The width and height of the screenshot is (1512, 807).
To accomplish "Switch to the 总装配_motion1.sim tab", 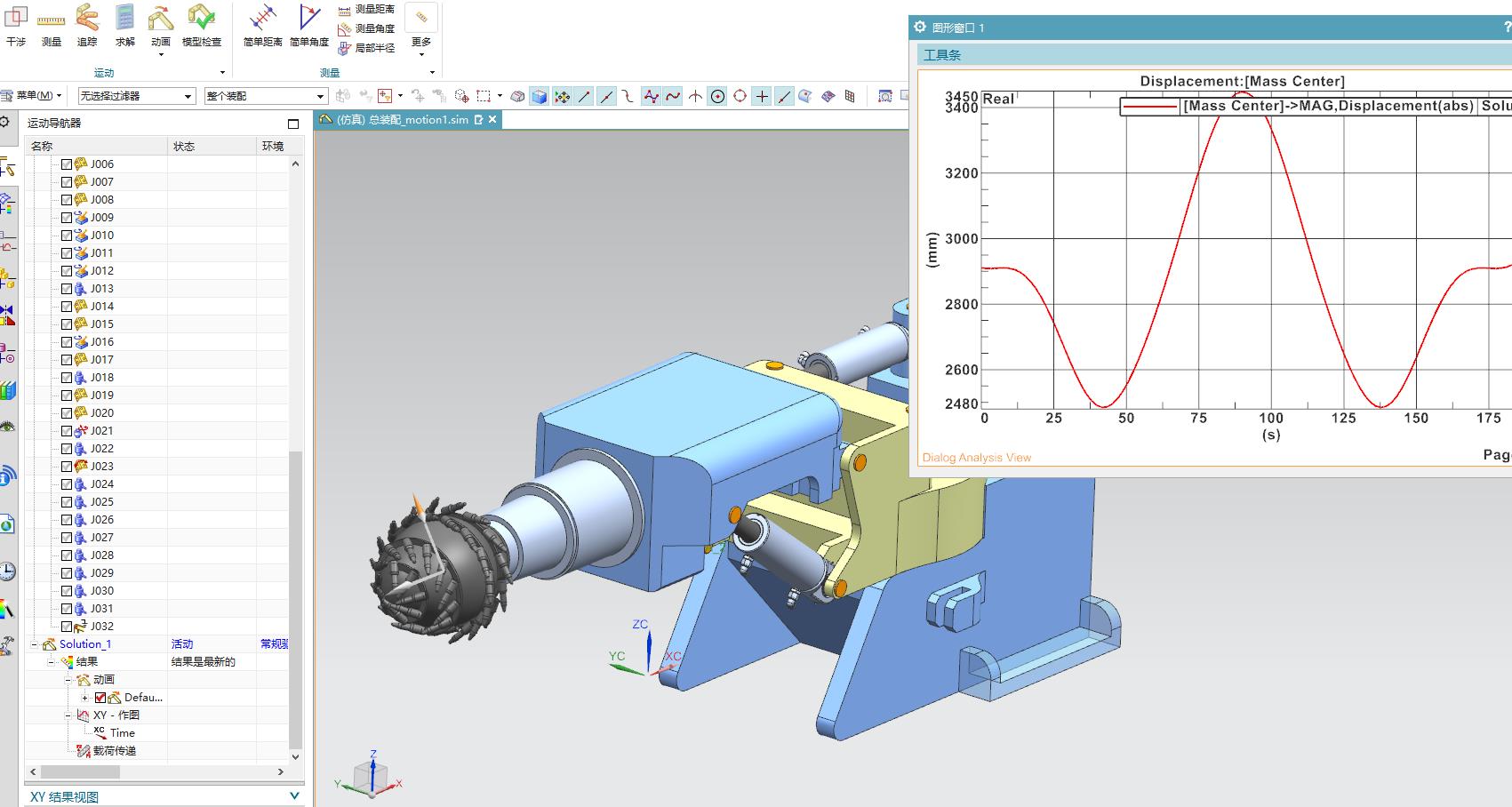I will click(x=400, y=119).
